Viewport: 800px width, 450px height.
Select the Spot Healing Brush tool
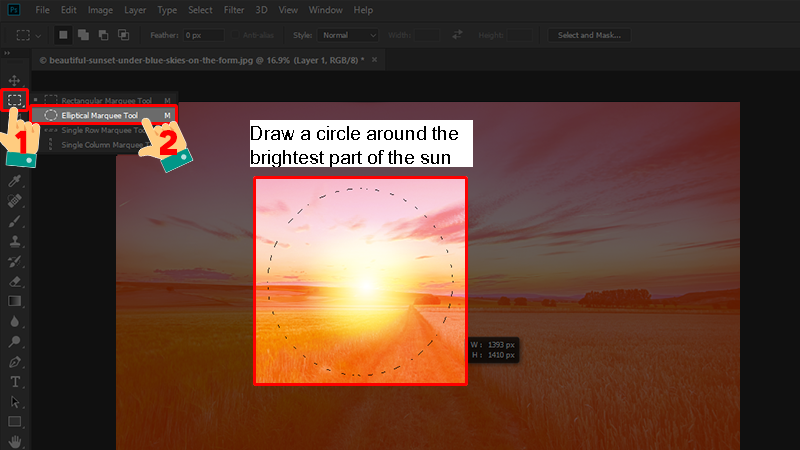(14, 201)
